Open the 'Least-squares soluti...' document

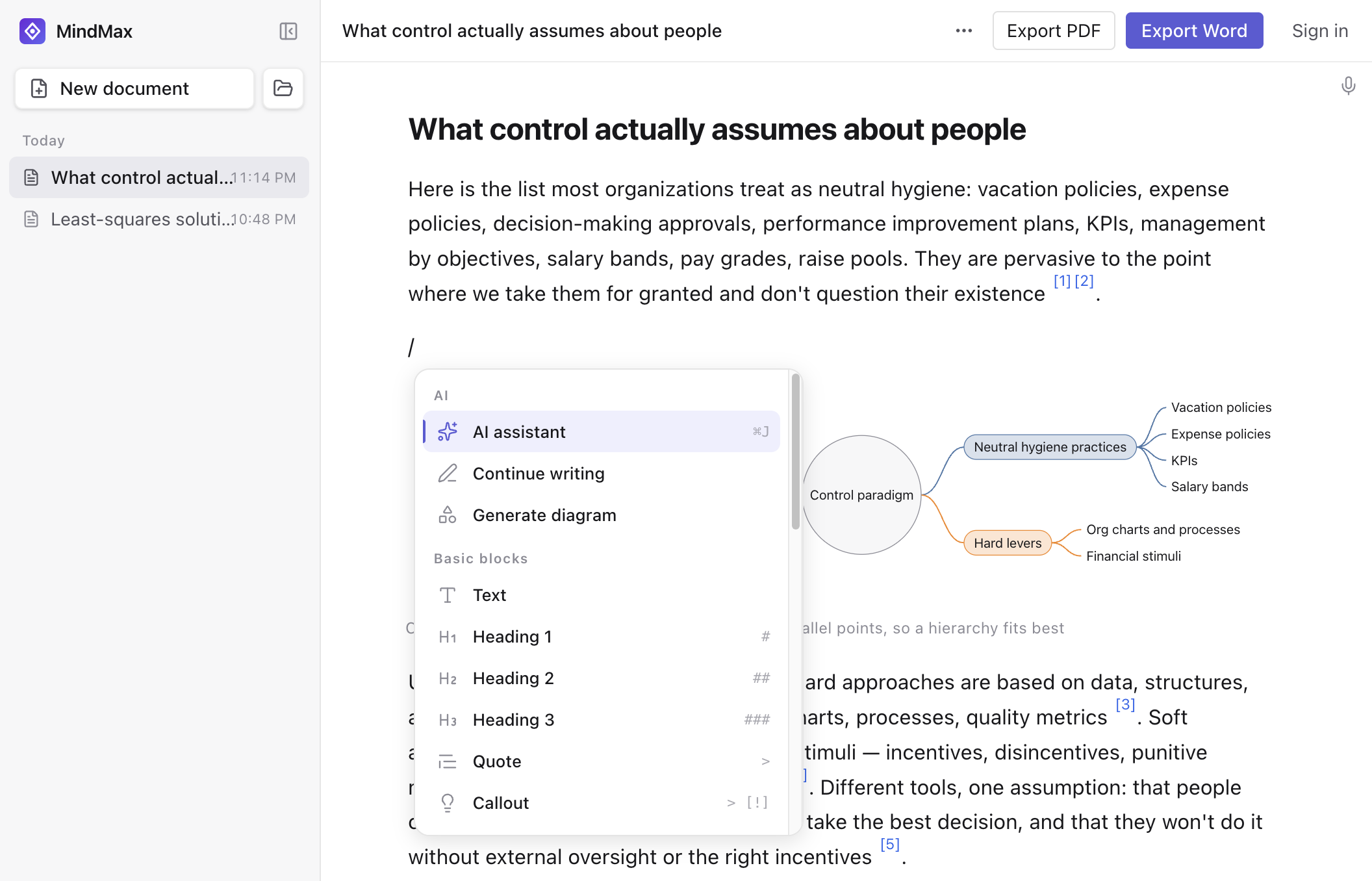(159, 219)
